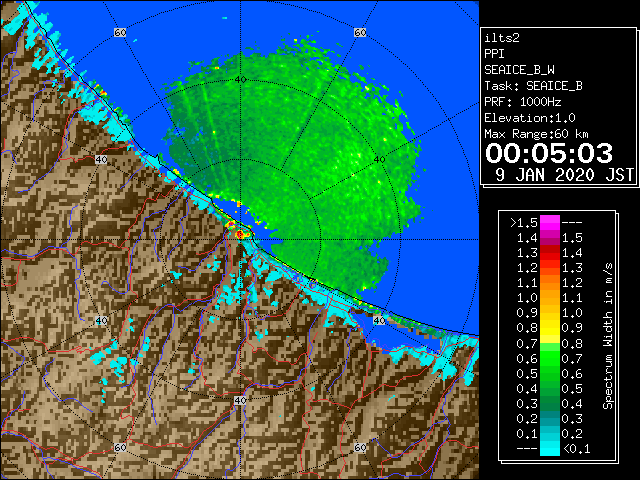Image resolution: width=640 pixels, height=480 pixels.
Task: Select the 'Task: SEAICE_B' line
Action: coord(533,86)
